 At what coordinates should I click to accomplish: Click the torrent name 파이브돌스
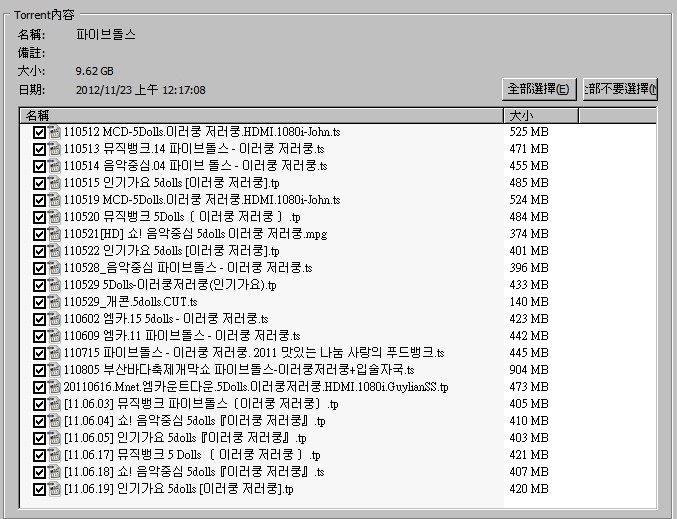pyautogui.click(x=106, y=35)
